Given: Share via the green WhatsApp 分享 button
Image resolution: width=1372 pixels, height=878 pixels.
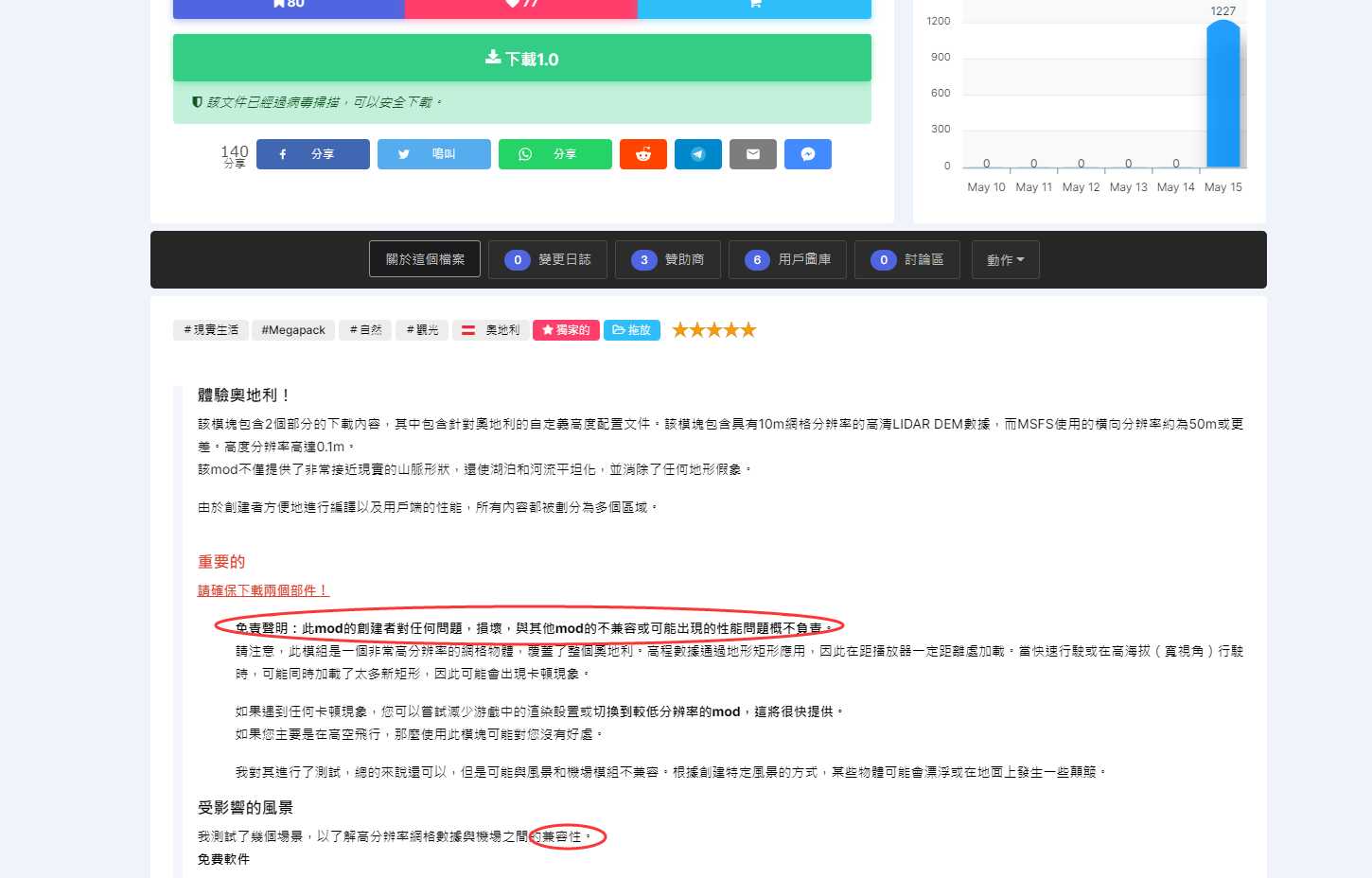Looking at the screenshot, I should [554, 154].
